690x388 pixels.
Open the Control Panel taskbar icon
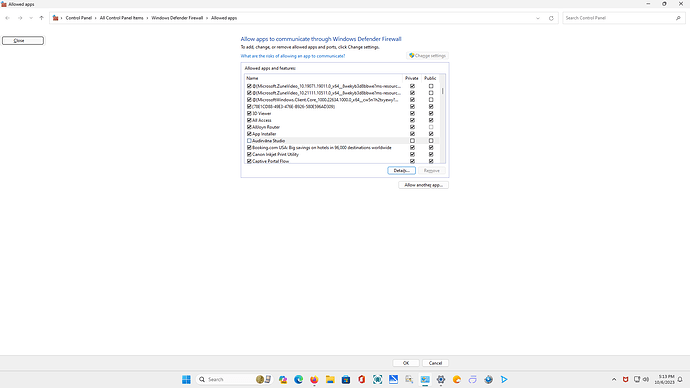tap(425, 379)
